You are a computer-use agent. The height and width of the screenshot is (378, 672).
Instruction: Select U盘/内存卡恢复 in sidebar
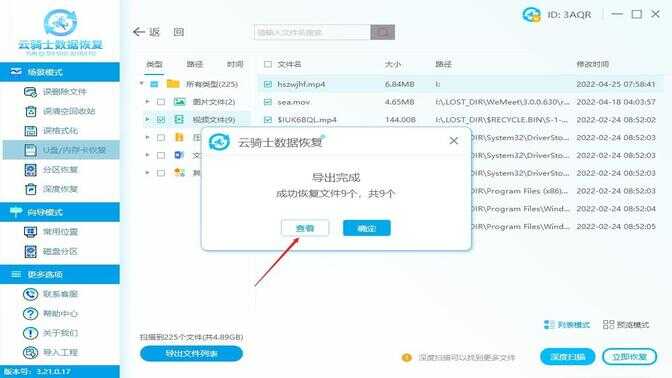[61, 150]
